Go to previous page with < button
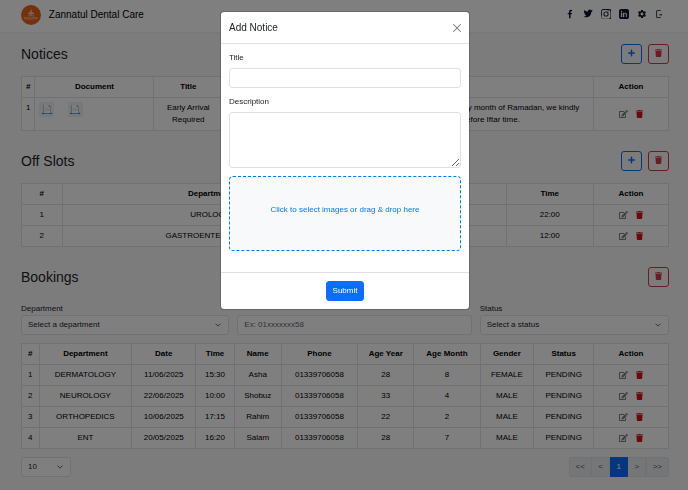Viewport: 688px width, 490px height. coord(600,467)
